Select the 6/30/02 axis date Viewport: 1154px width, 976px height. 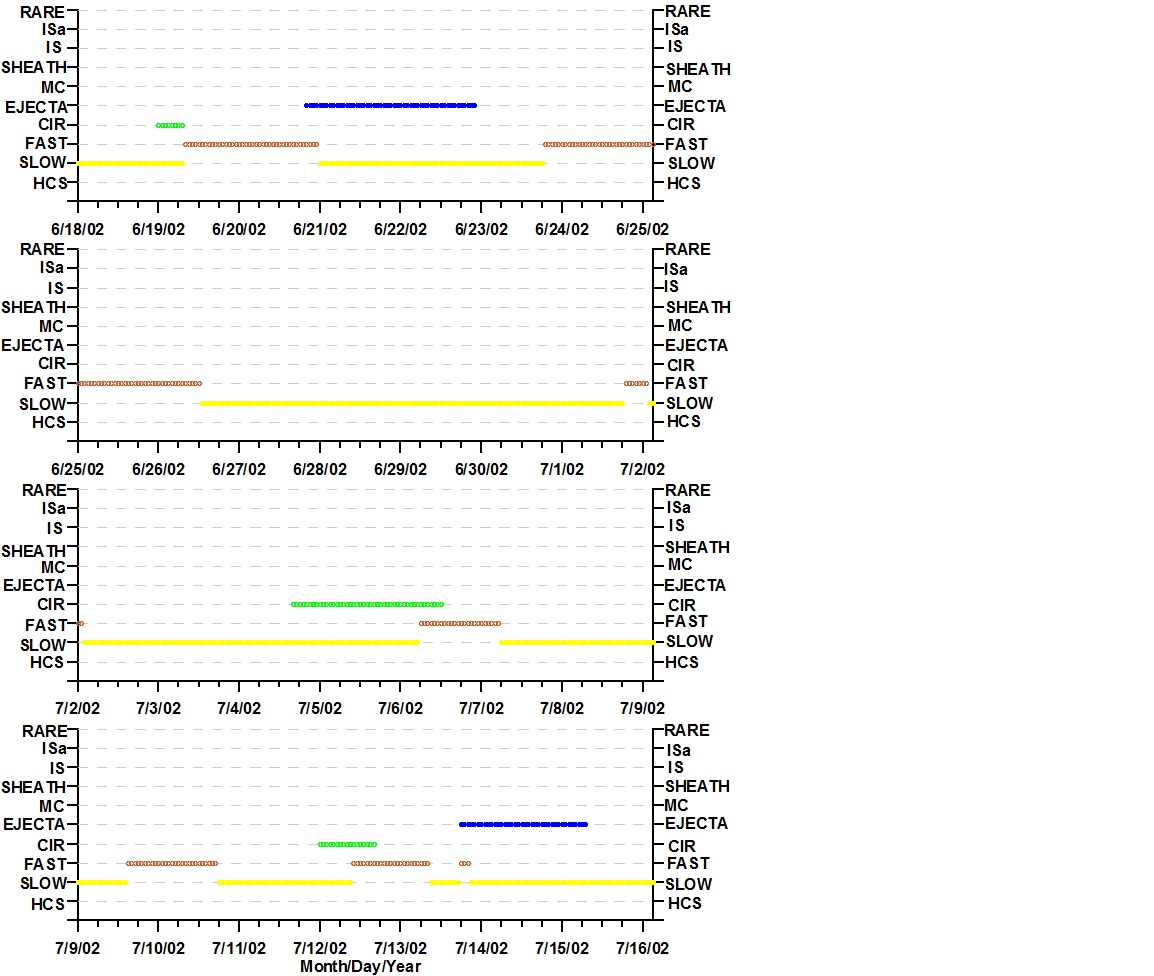[481, 469]
